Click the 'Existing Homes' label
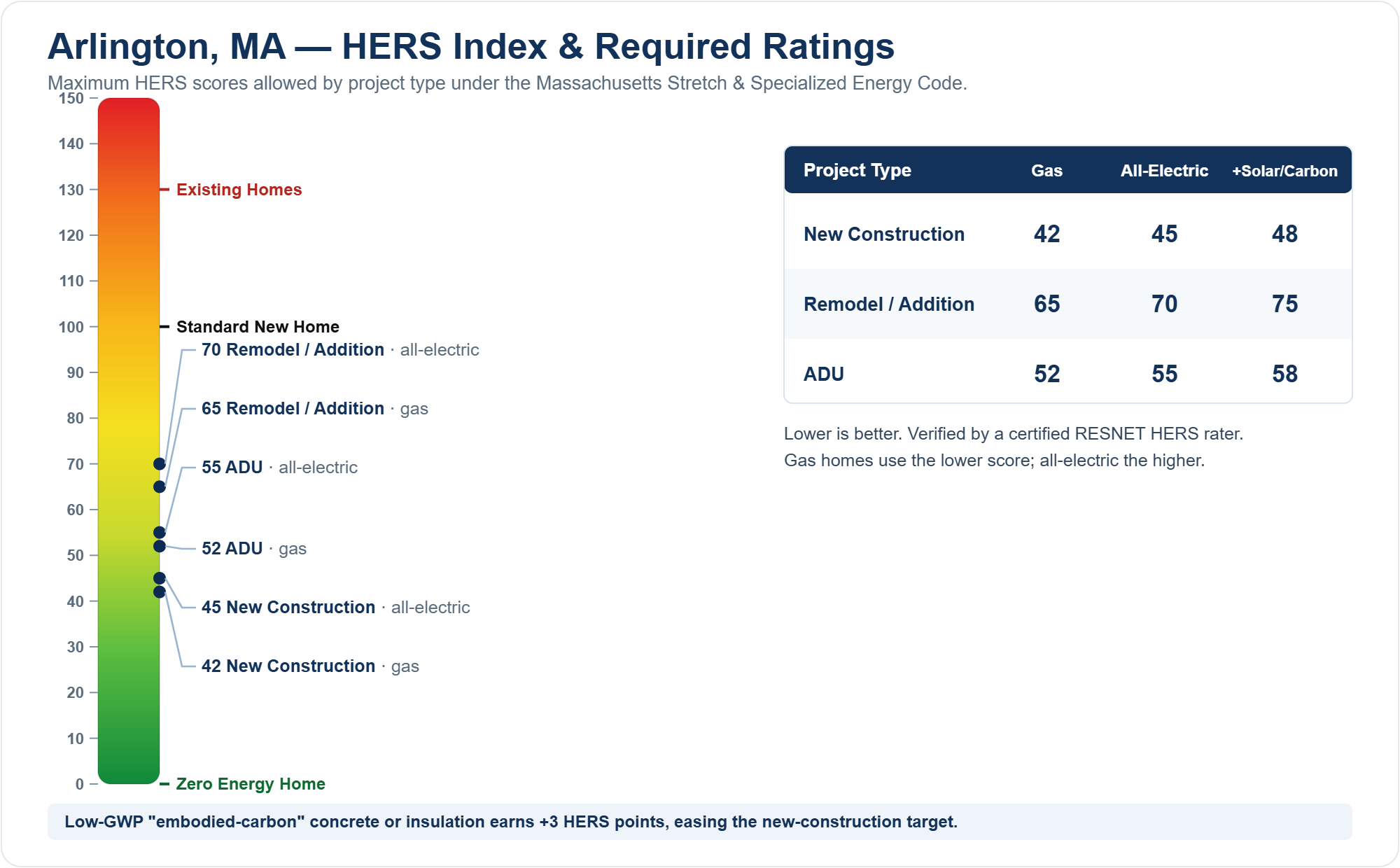1400x868 pixels. [239, 190]
